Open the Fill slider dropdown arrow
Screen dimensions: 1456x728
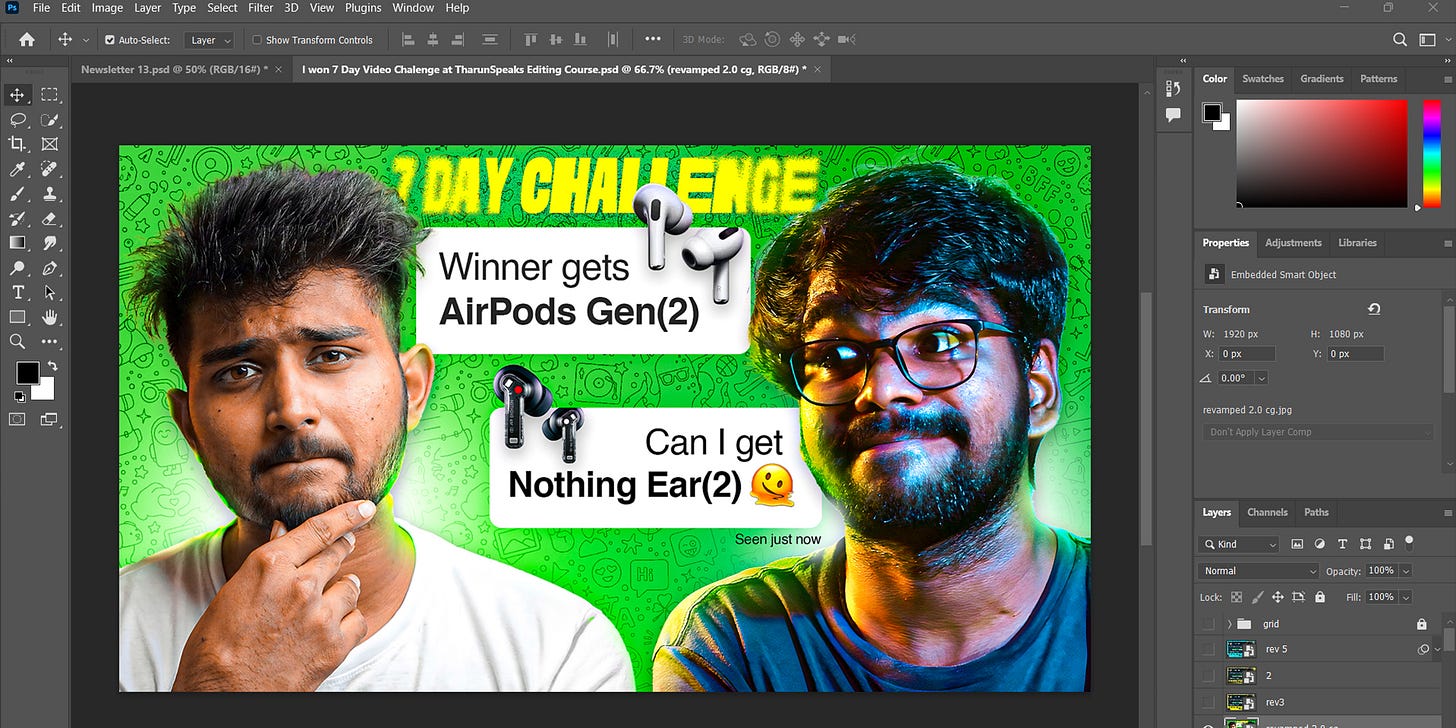pos(1406,597)
